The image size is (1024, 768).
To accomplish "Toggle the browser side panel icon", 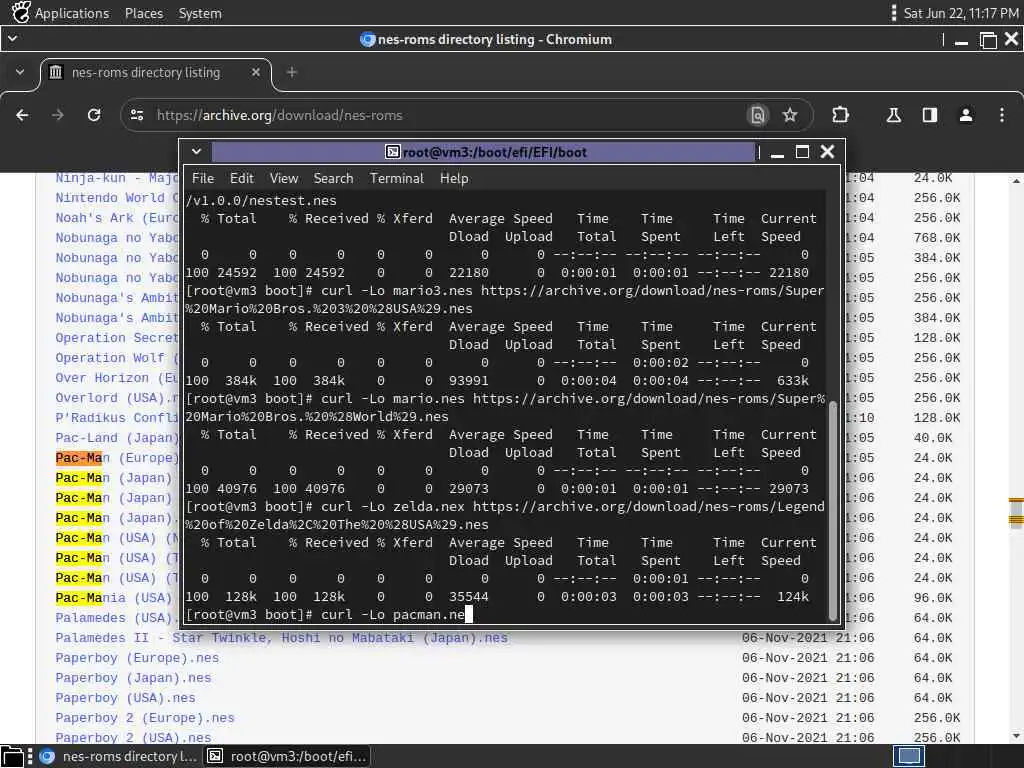I will click(930, 116).
